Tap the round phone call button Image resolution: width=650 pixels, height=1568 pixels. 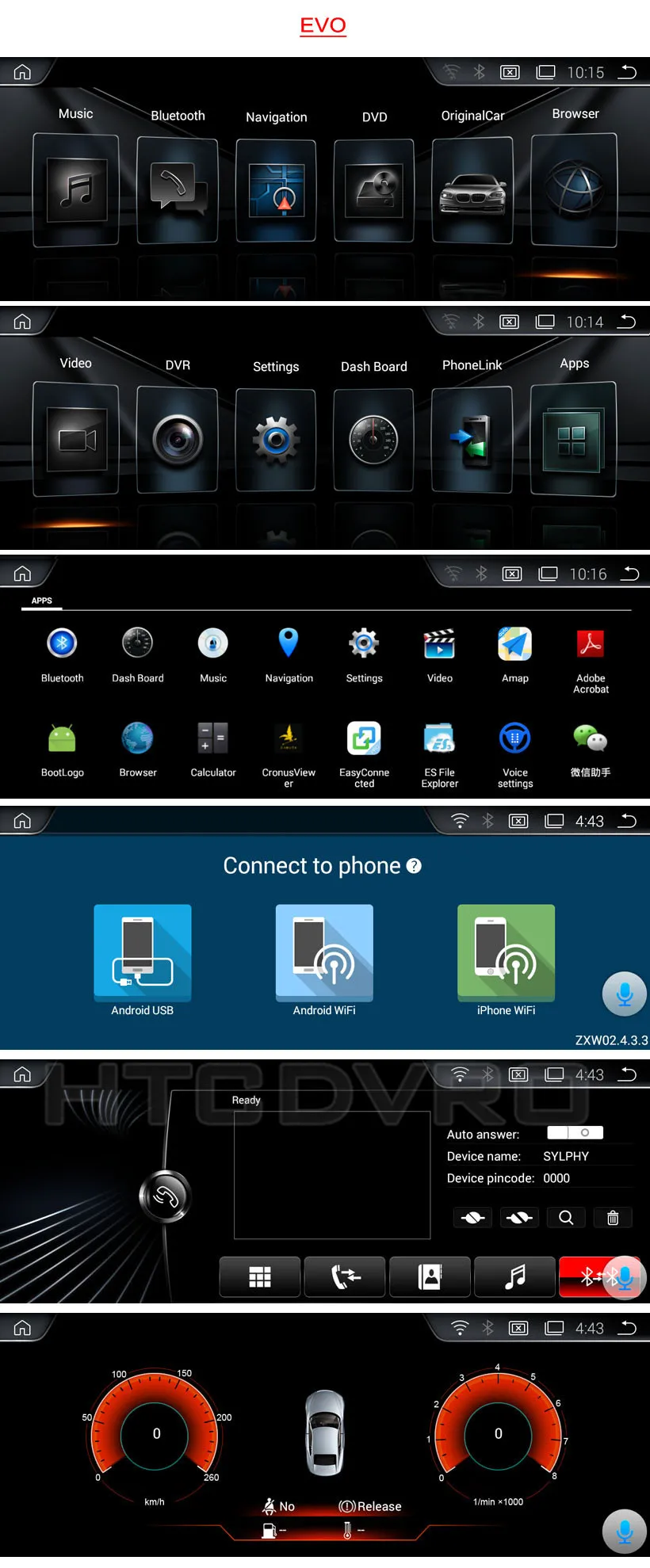(x=165, y=1196)
